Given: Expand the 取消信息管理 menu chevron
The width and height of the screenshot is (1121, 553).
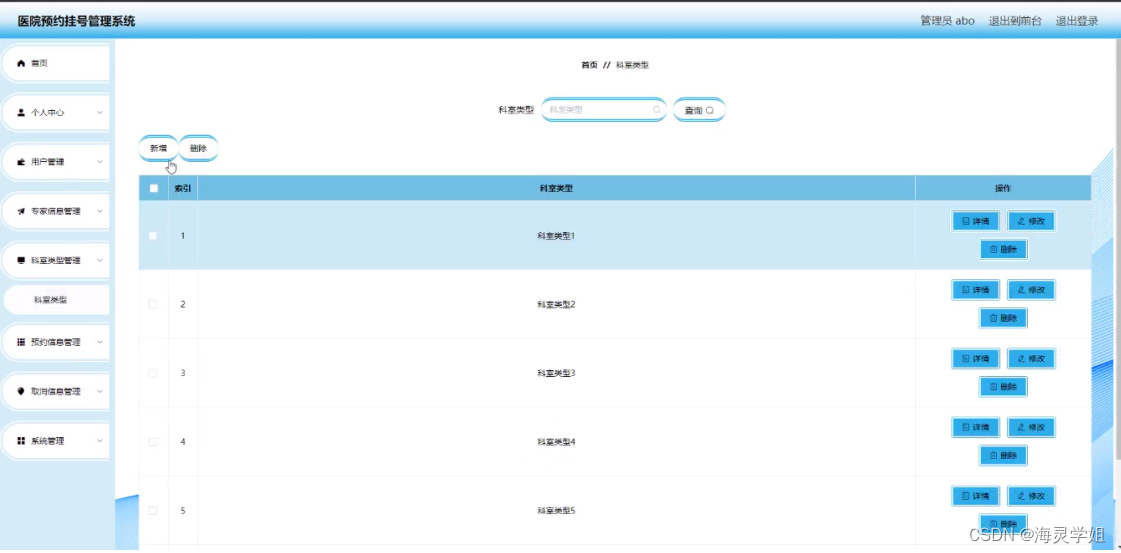Looking at the screenshot, I should 99,392.
